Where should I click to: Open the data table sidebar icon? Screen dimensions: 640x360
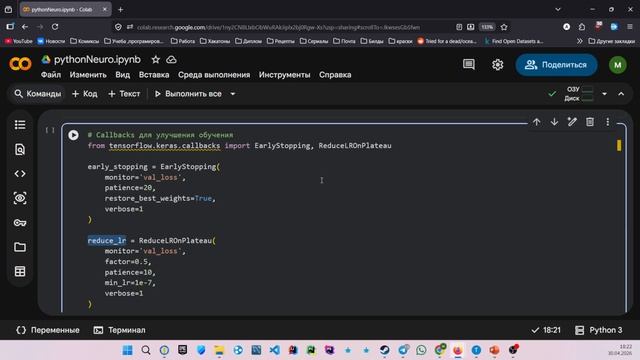(20, 271)
